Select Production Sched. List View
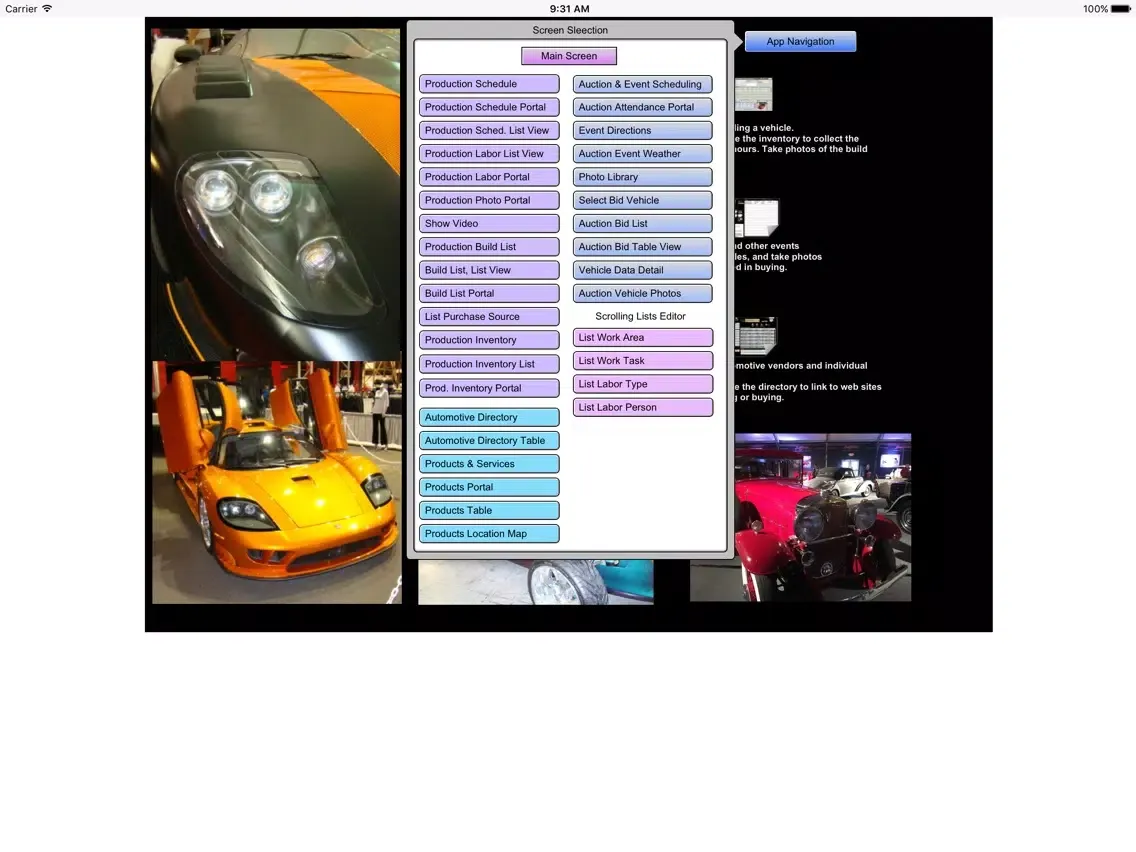Screen dimensions: 1136x852 click(x=489, y=130)
